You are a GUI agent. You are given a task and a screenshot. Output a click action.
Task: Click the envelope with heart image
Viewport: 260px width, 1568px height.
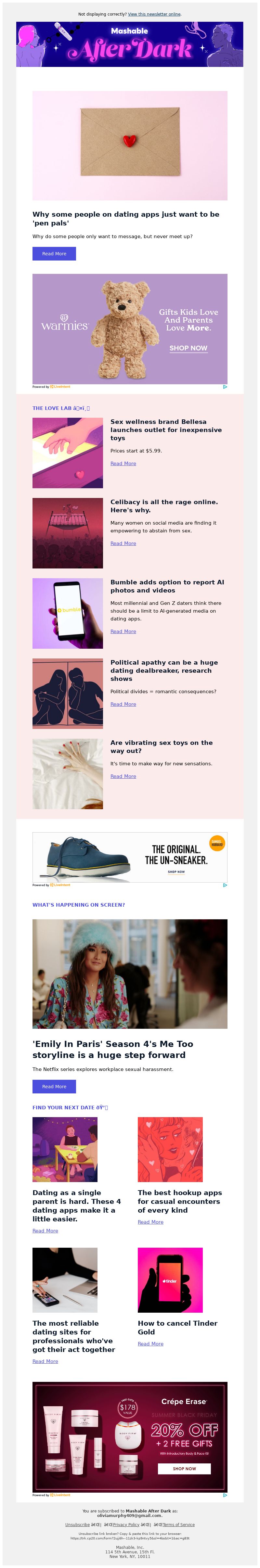click(x=130, y=146)
